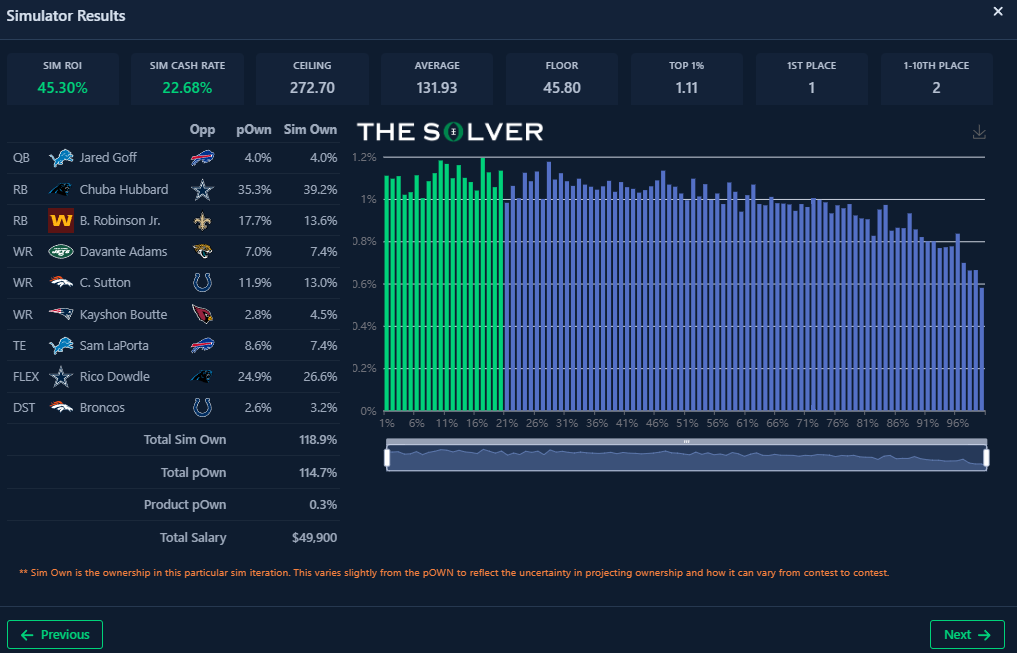
Task: Click the chart range overview area
Action: click(x=686, y=458)
